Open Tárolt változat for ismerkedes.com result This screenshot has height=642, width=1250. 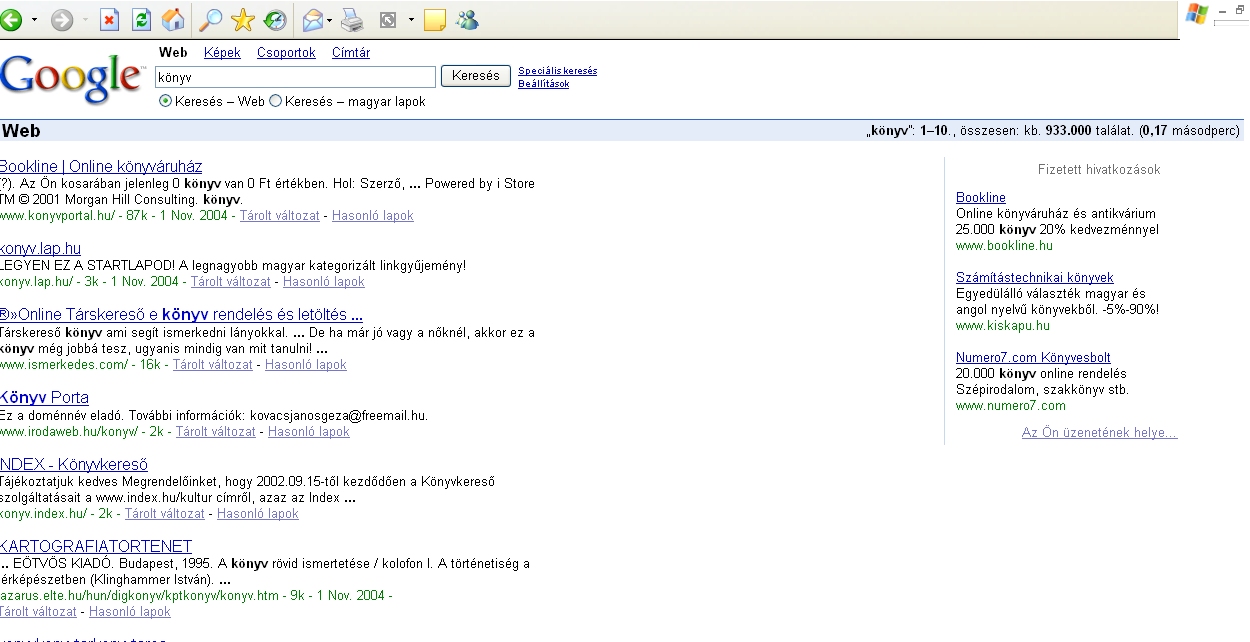coord(213,365)
